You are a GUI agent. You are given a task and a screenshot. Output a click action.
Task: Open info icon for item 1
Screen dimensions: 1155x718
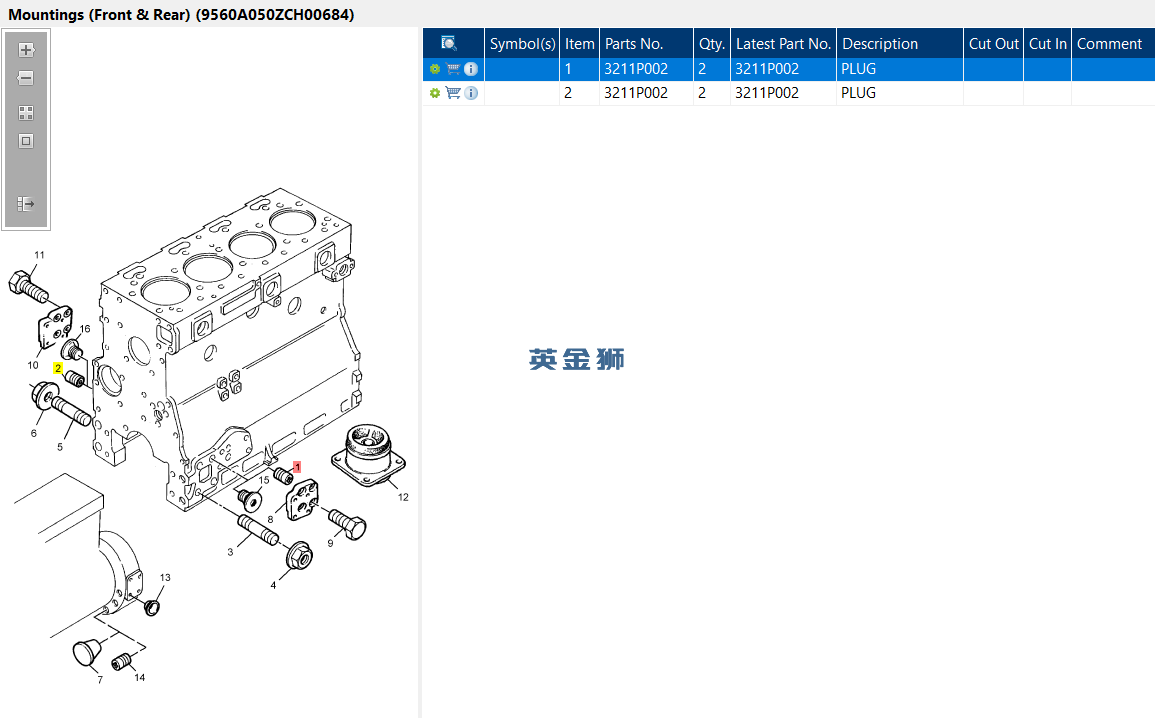[x=471, y=69]
